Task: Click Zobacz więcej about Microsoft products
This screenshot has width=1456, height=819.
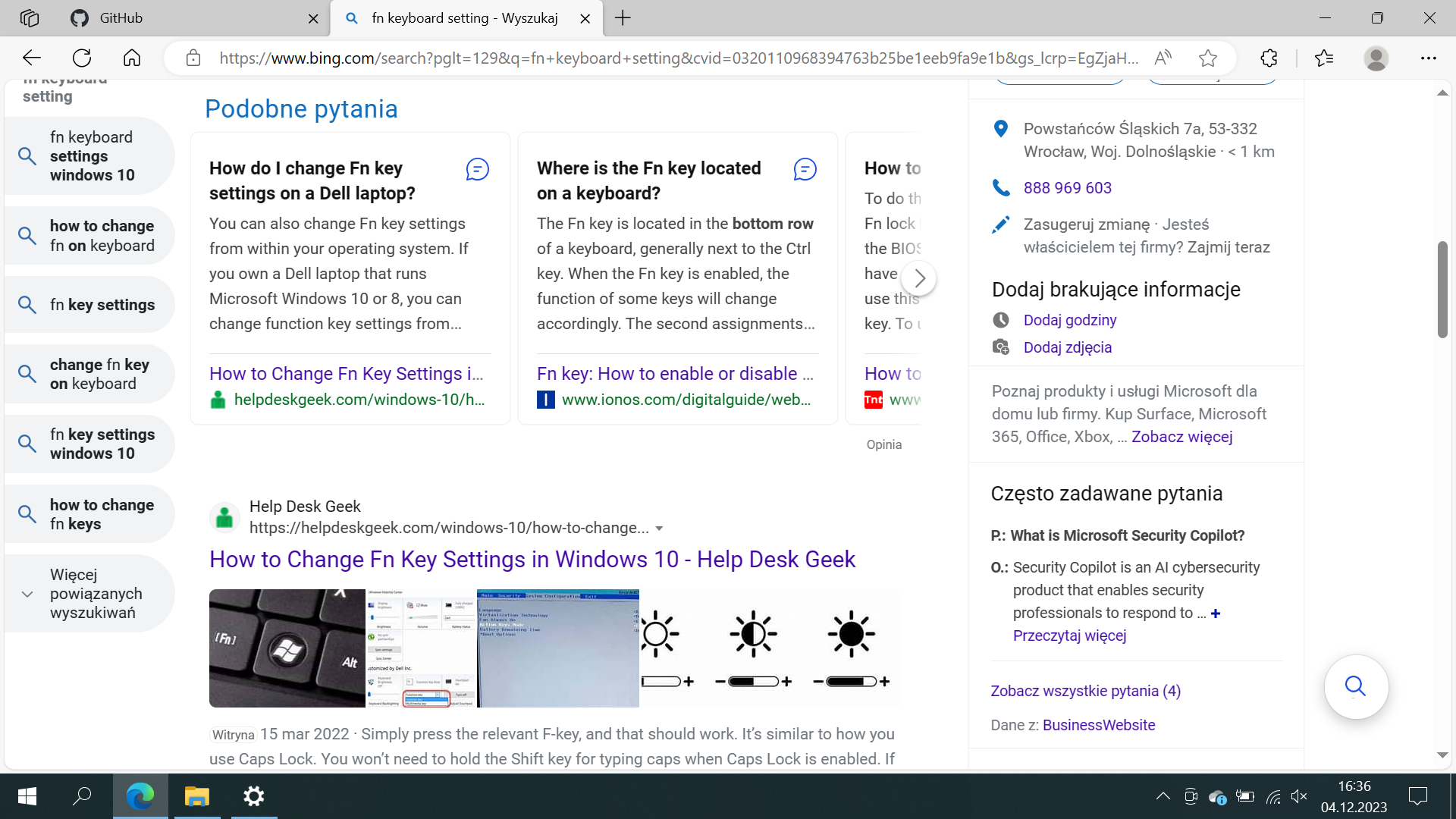Action: 1182,437
